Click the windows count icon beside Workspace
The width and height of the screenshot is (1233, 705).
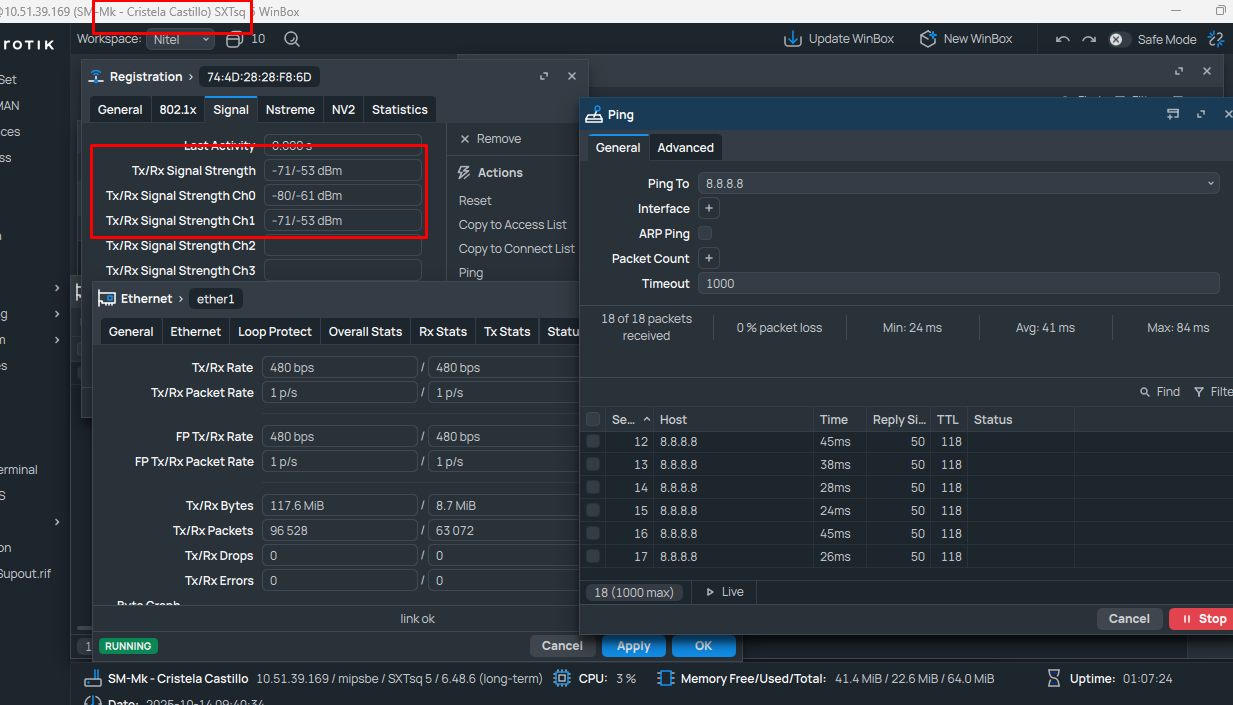click(235, 39)
